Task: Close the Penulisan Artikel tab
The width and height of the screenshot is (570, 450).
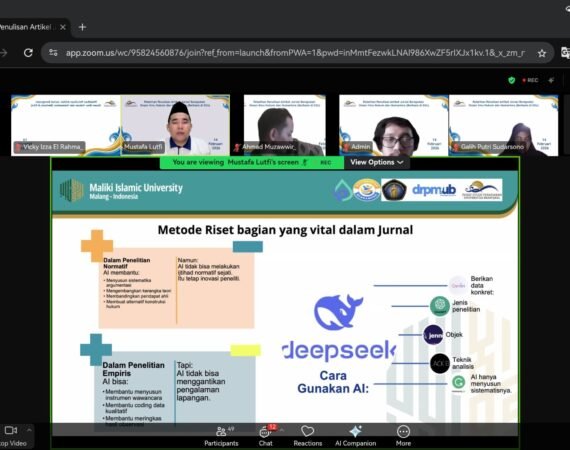Action: pyautogui.click(x=63, y=27)
